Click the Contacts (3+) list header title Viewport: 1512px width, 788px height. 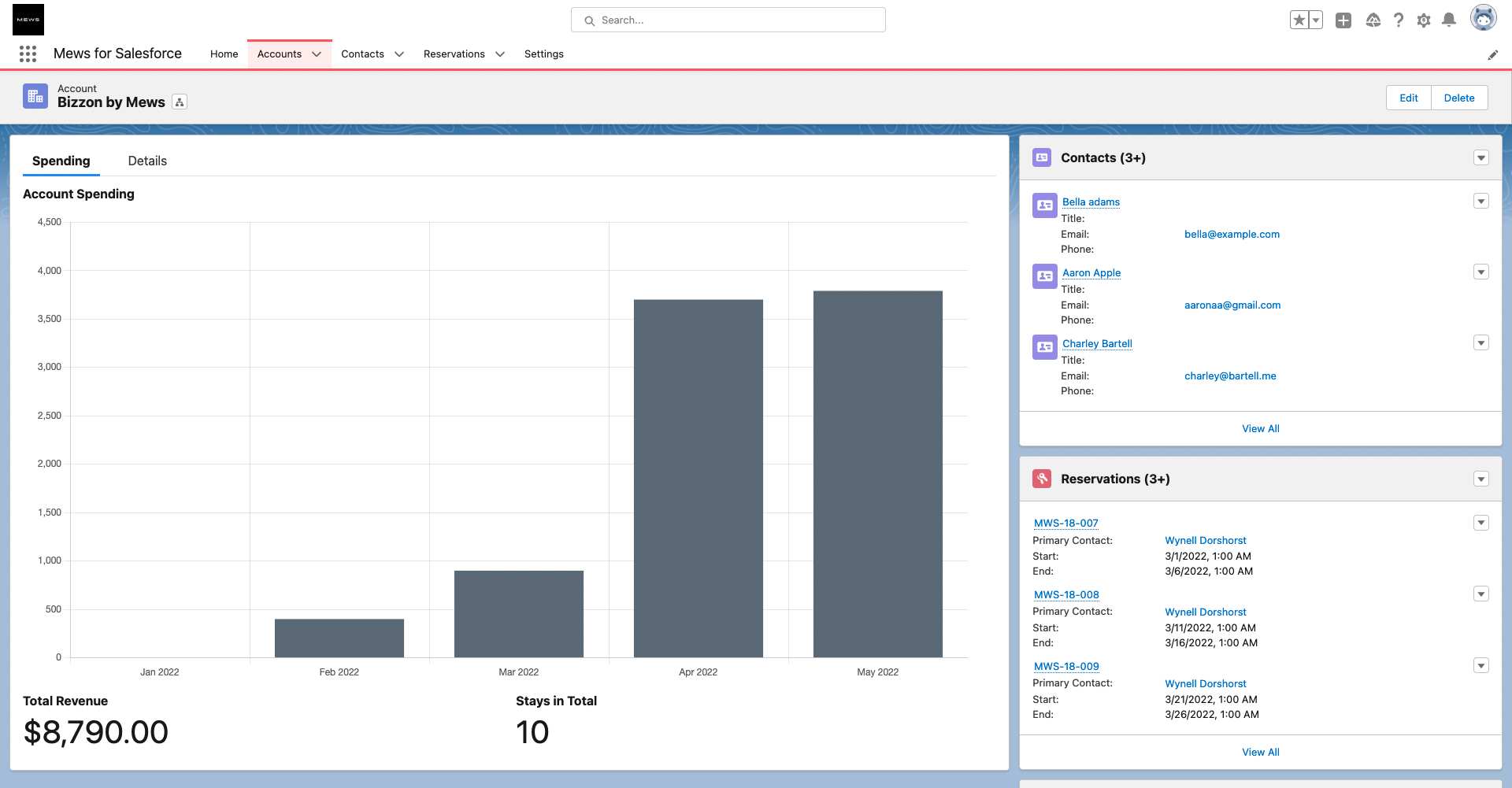[1103, 157]
